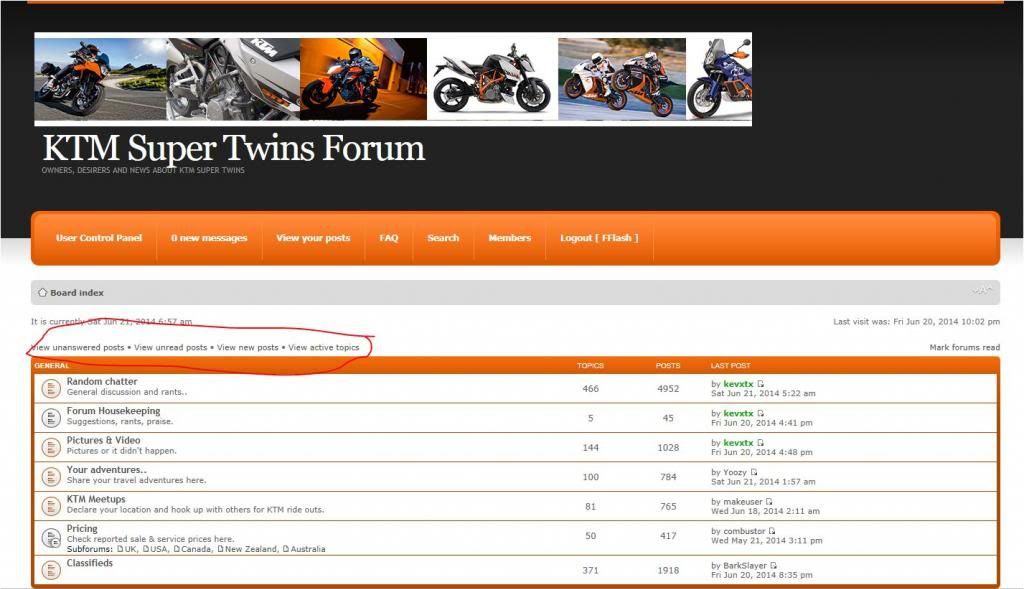View latest post icon beside Yoozy
This screenshot has width=1024, height=589.
754,472
